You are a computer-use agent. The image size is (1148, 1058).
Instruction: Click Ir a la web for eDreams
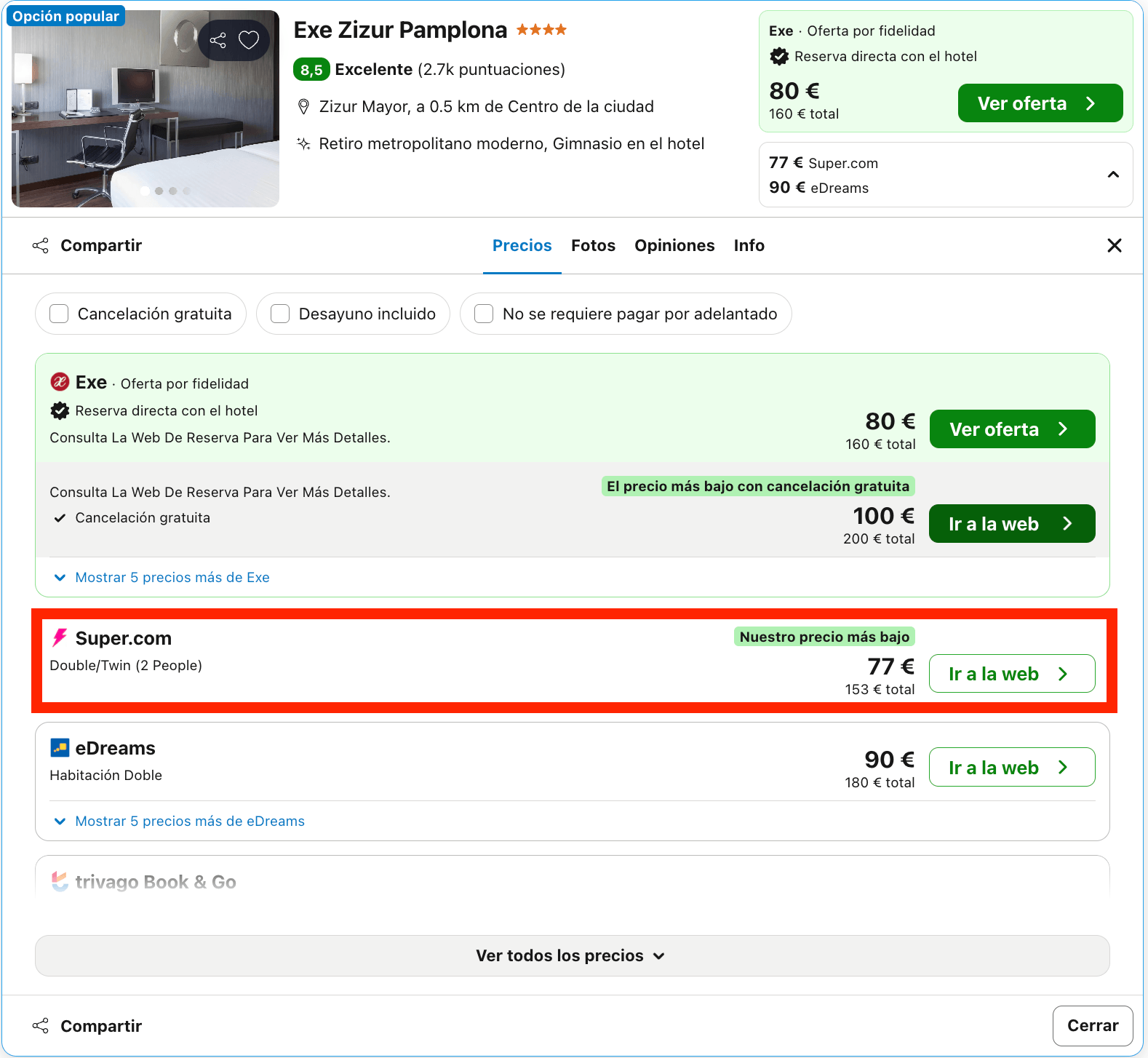[x=1012, y=767]
